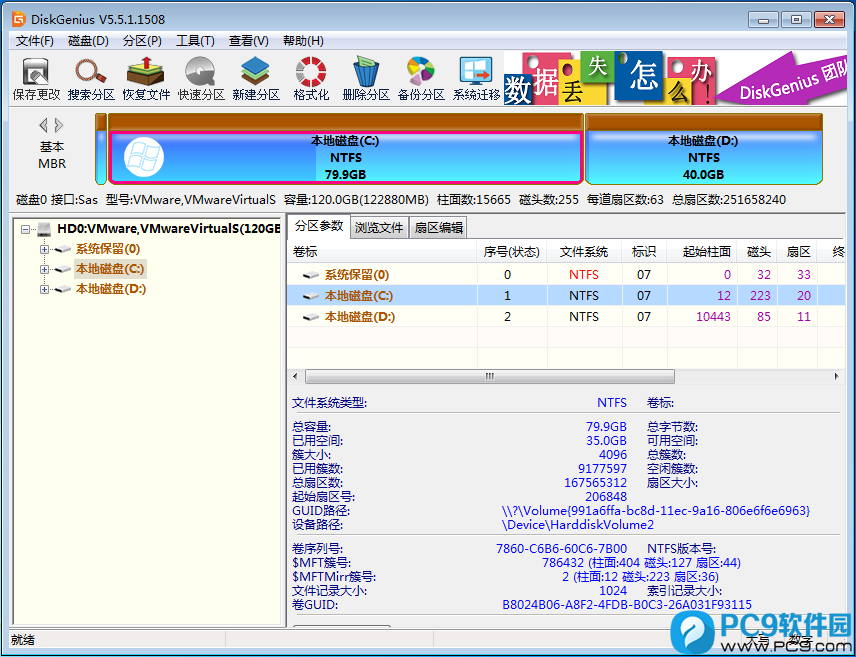The height and width of the screenshot is (657, 856).
Task: Click the drive icon in 本地磁盘(C:) table row
Action: (x=311, y=296)
